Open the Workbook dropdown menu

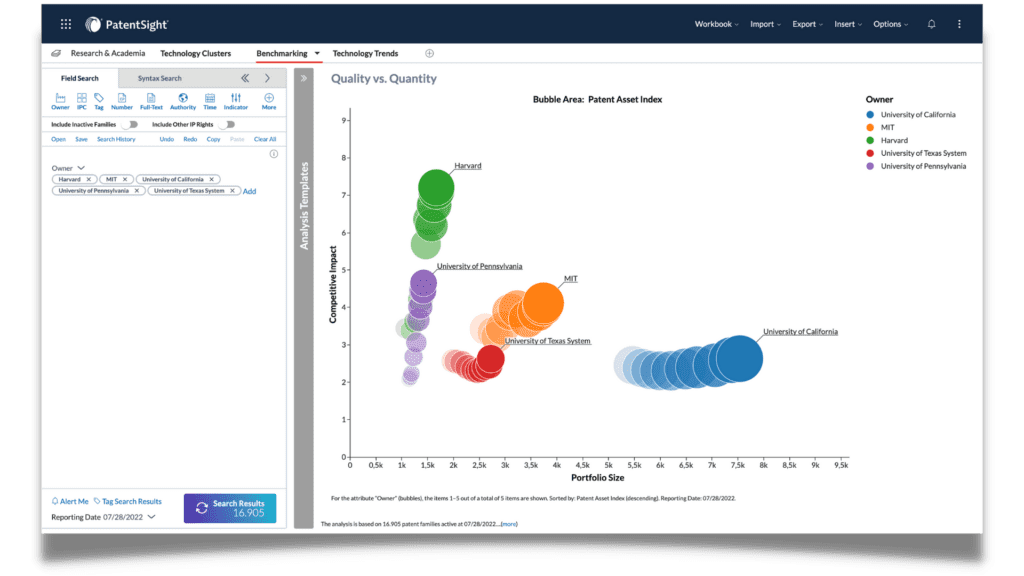(x=716, y=24)
